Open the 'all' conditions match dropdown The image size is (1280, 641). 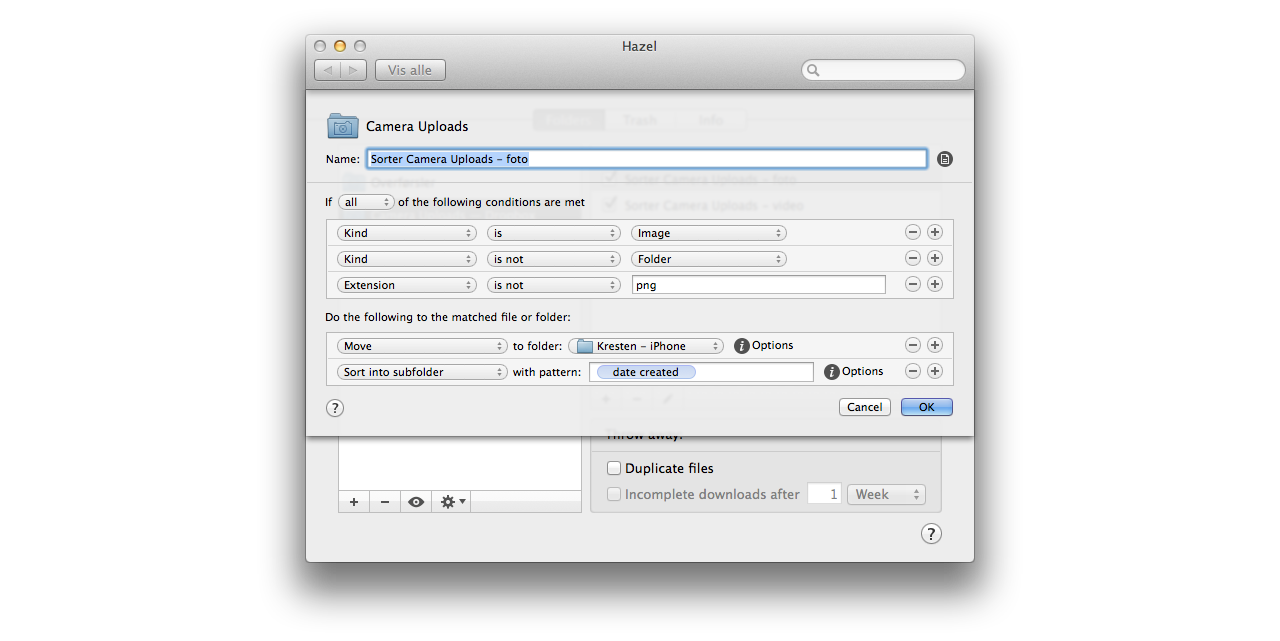[366, 202]
